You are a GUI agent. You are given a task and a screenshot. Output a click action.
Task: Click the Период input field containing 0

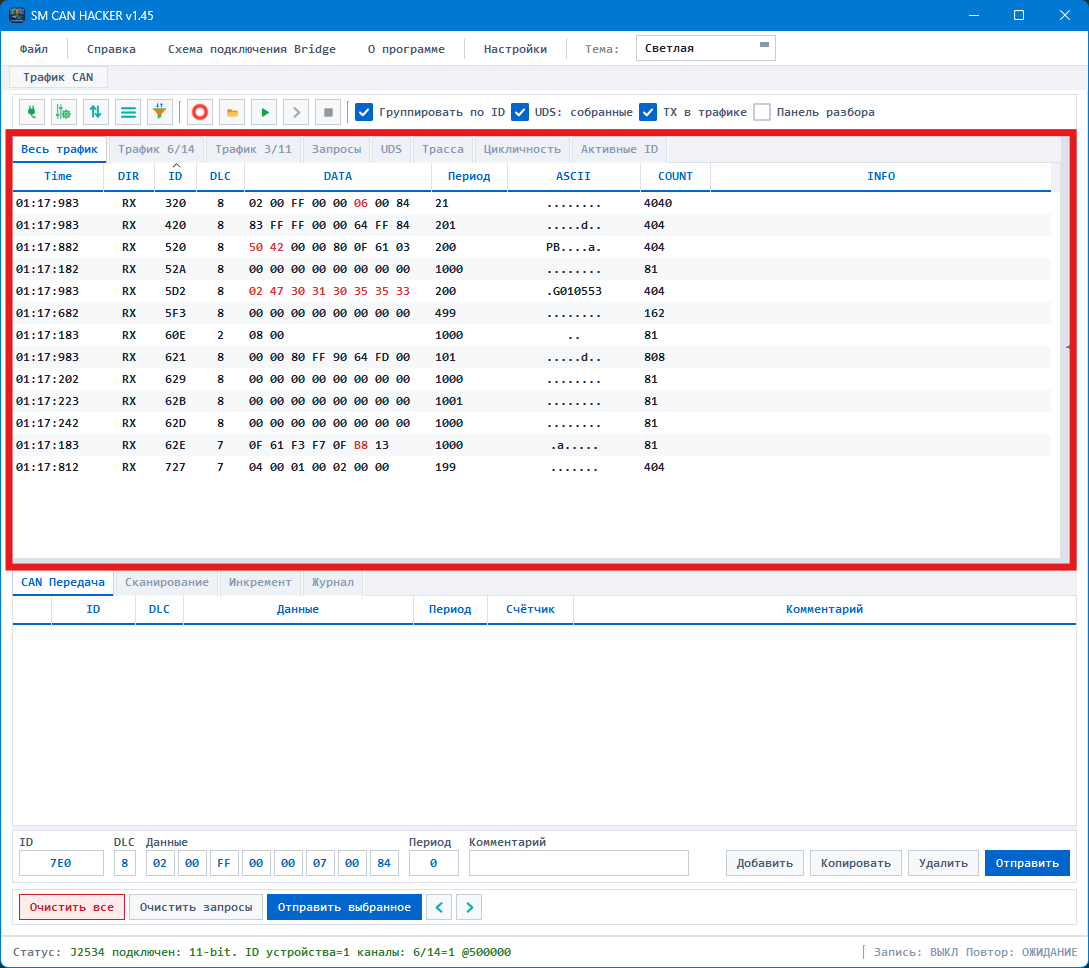tap(433, 863)
